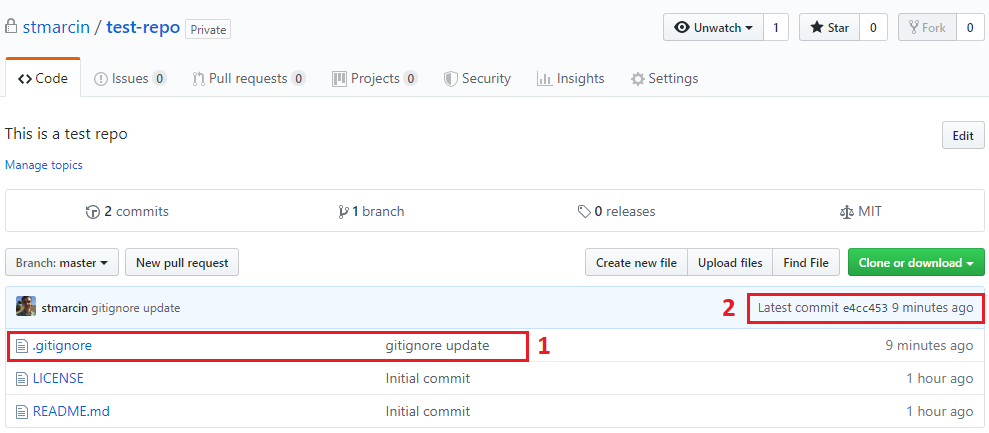The width and height of the screenshot is (989, 433).
Task: Open the test-repo repository link
Action: [x=143, y=28]
